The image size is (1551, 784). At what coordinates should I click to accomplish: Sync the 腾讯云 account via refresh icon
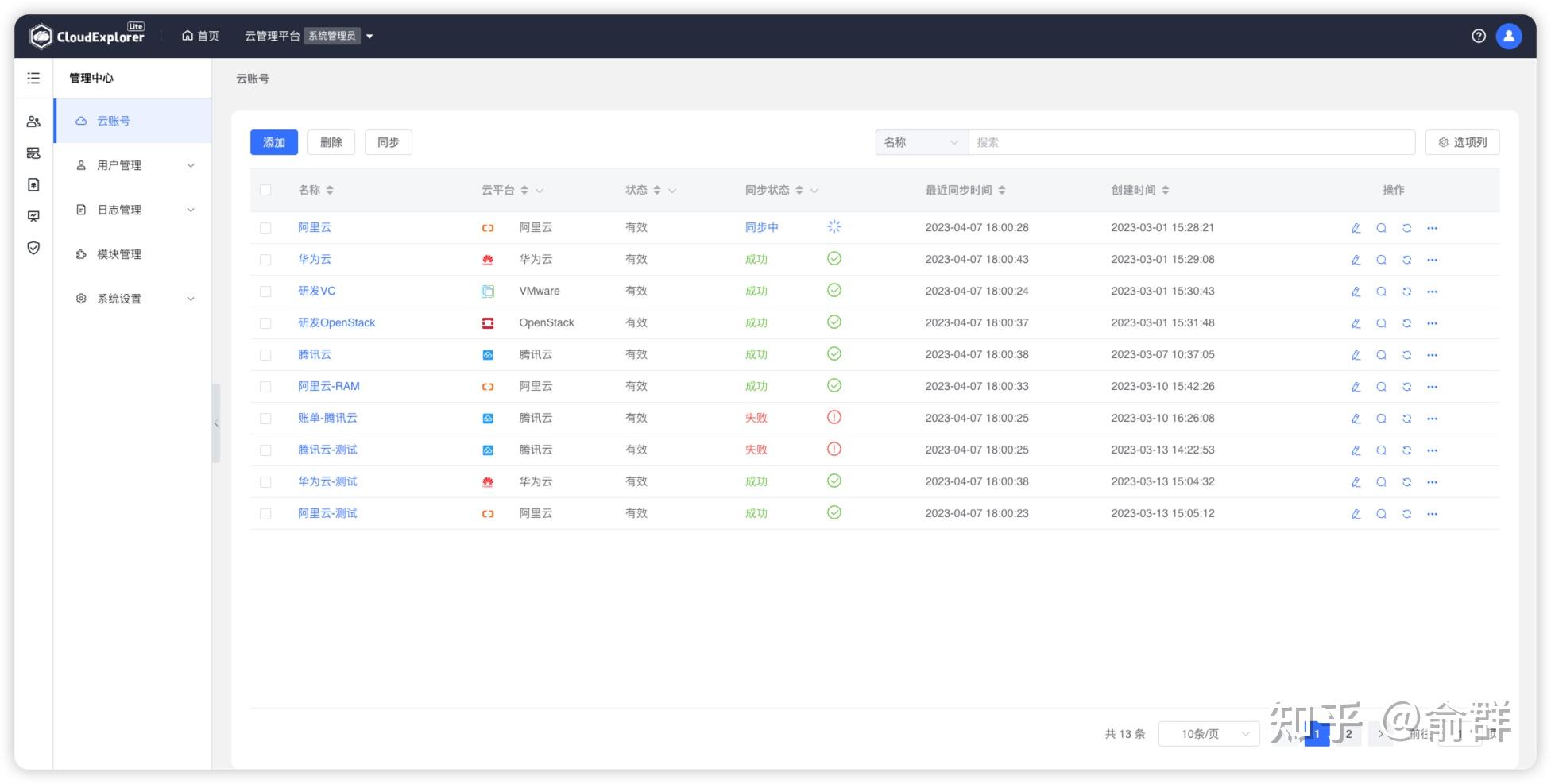coord(1406,354)
